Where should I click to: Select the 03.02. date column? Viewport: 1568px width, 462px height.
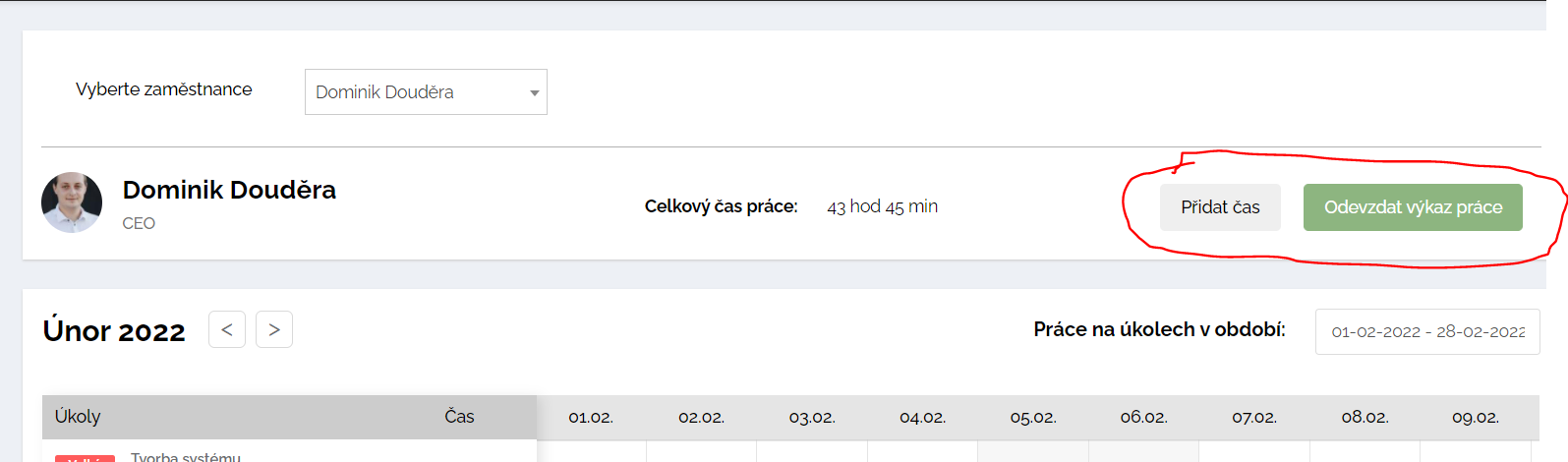click(x=812, y=418)
